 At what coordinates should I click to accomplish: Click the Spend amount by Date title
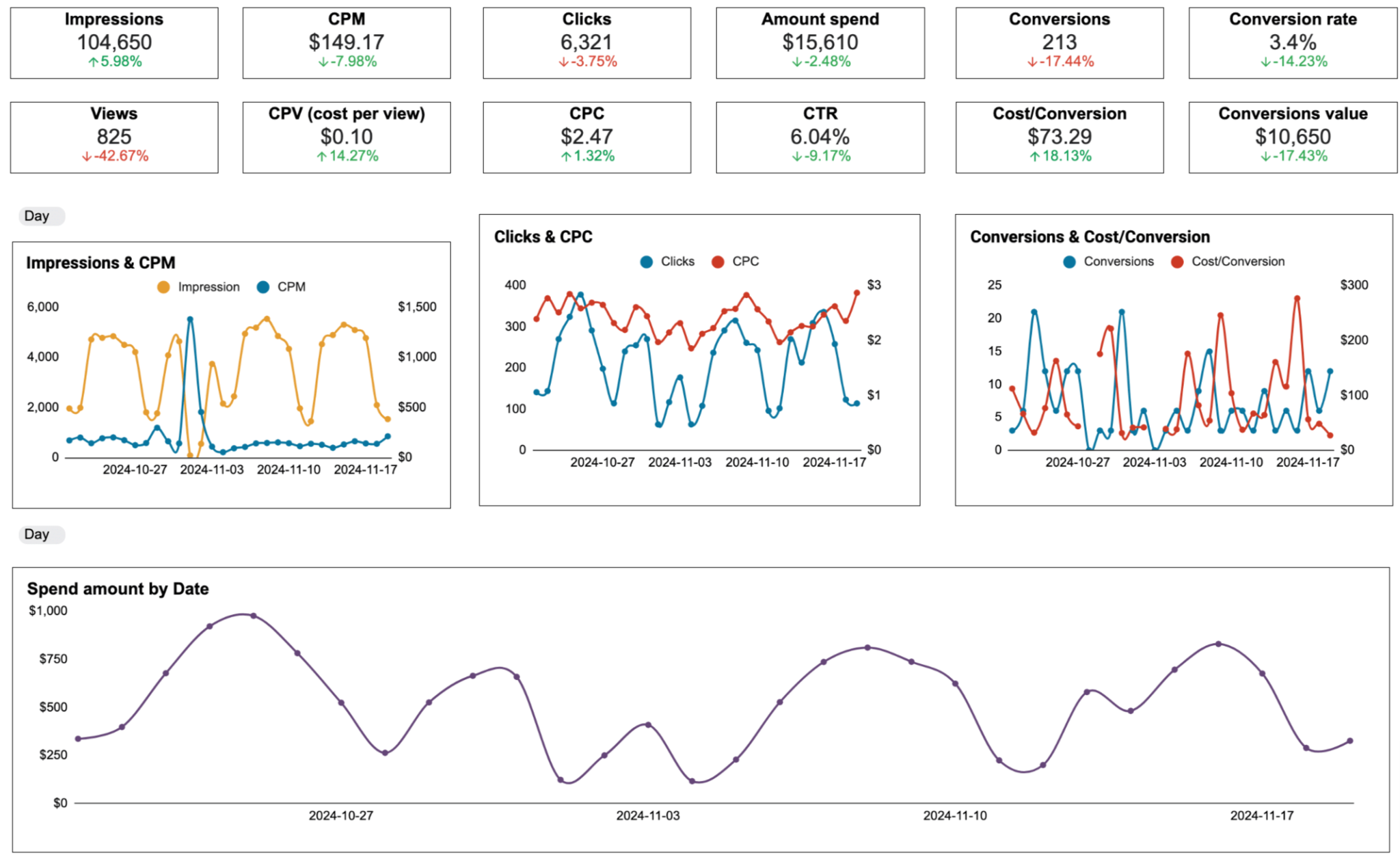tap(118, 588)
